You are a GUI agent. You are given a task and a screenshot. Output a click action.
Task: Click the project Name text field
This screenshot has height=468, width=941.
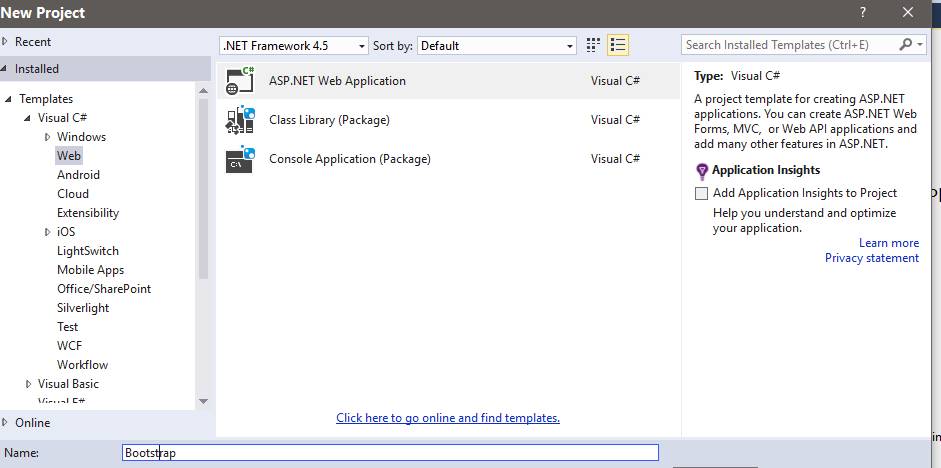click(x=390, y=453)
